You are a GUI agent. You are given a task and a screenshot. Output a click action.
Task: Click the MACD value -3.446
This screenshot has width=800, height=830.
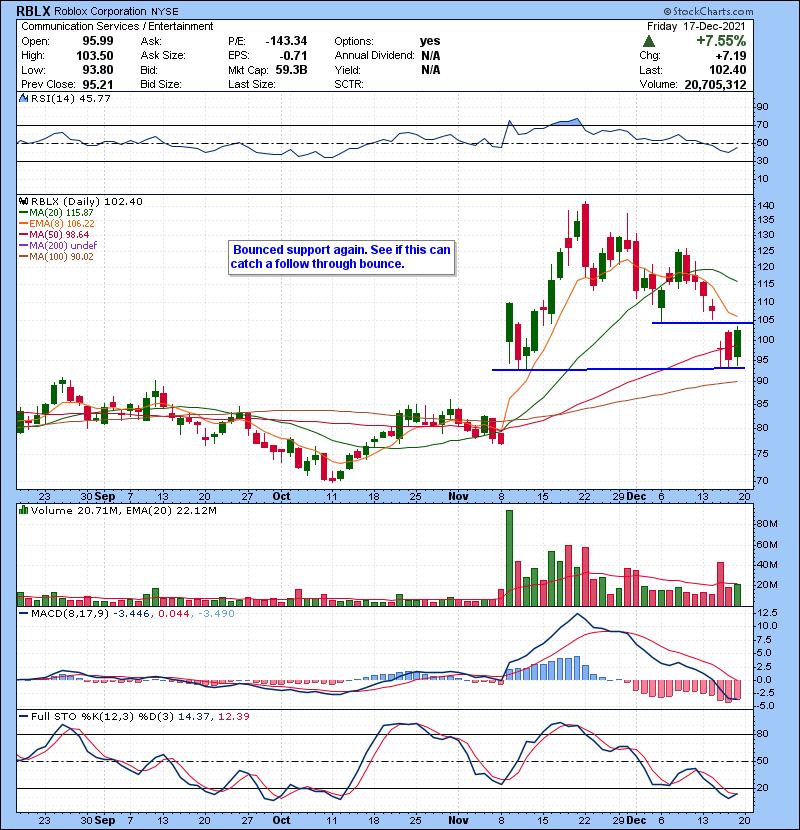coord(132,614)
